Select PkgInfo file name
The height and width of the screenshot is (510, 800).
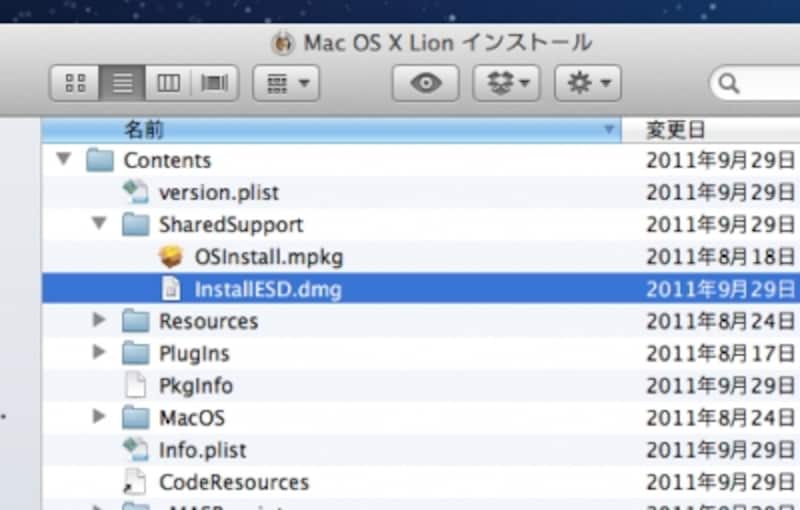[196, 386]
